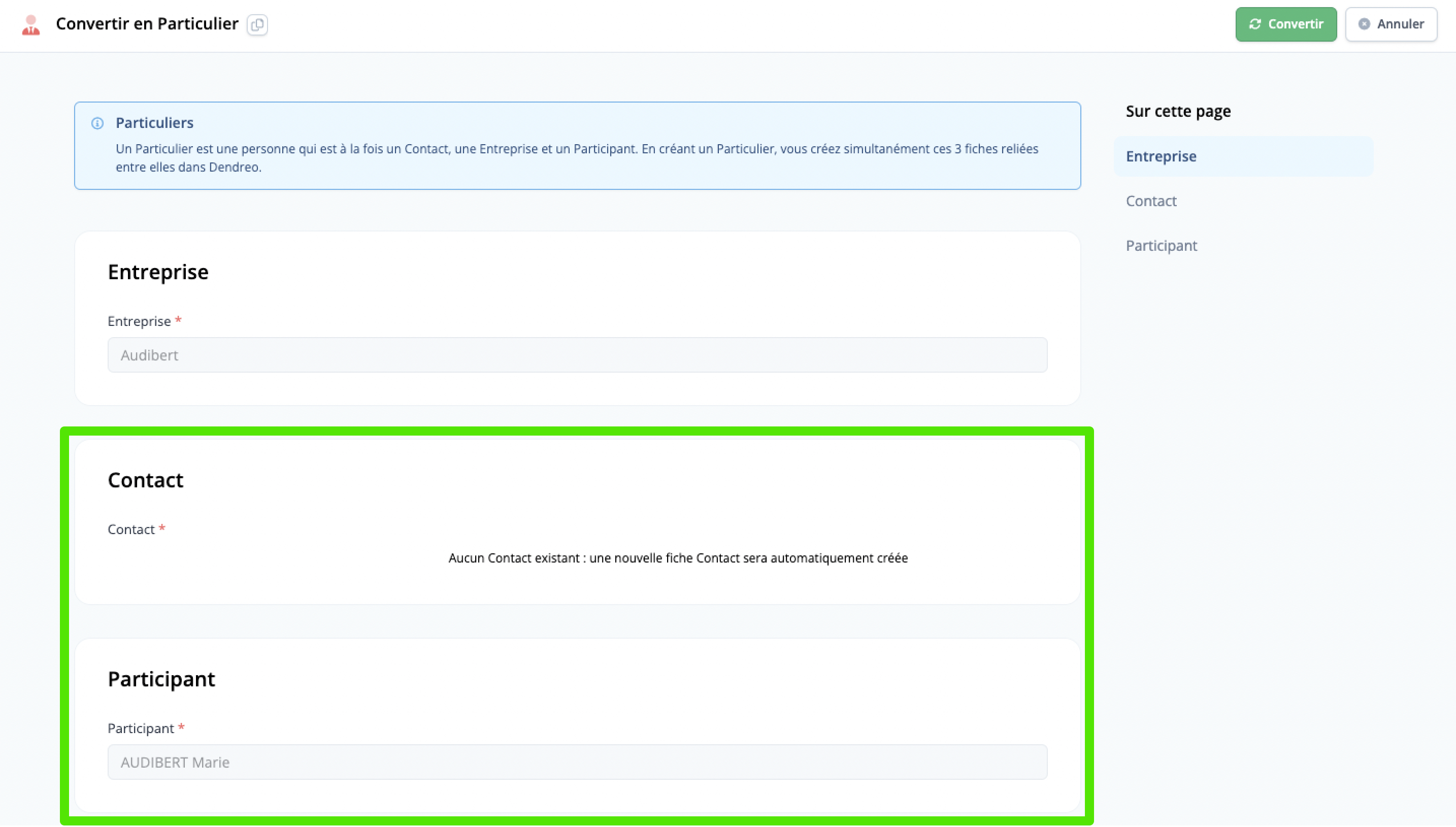Click the required Contact field label
This screenshot has height=827, width=1456.
(136, 530)
